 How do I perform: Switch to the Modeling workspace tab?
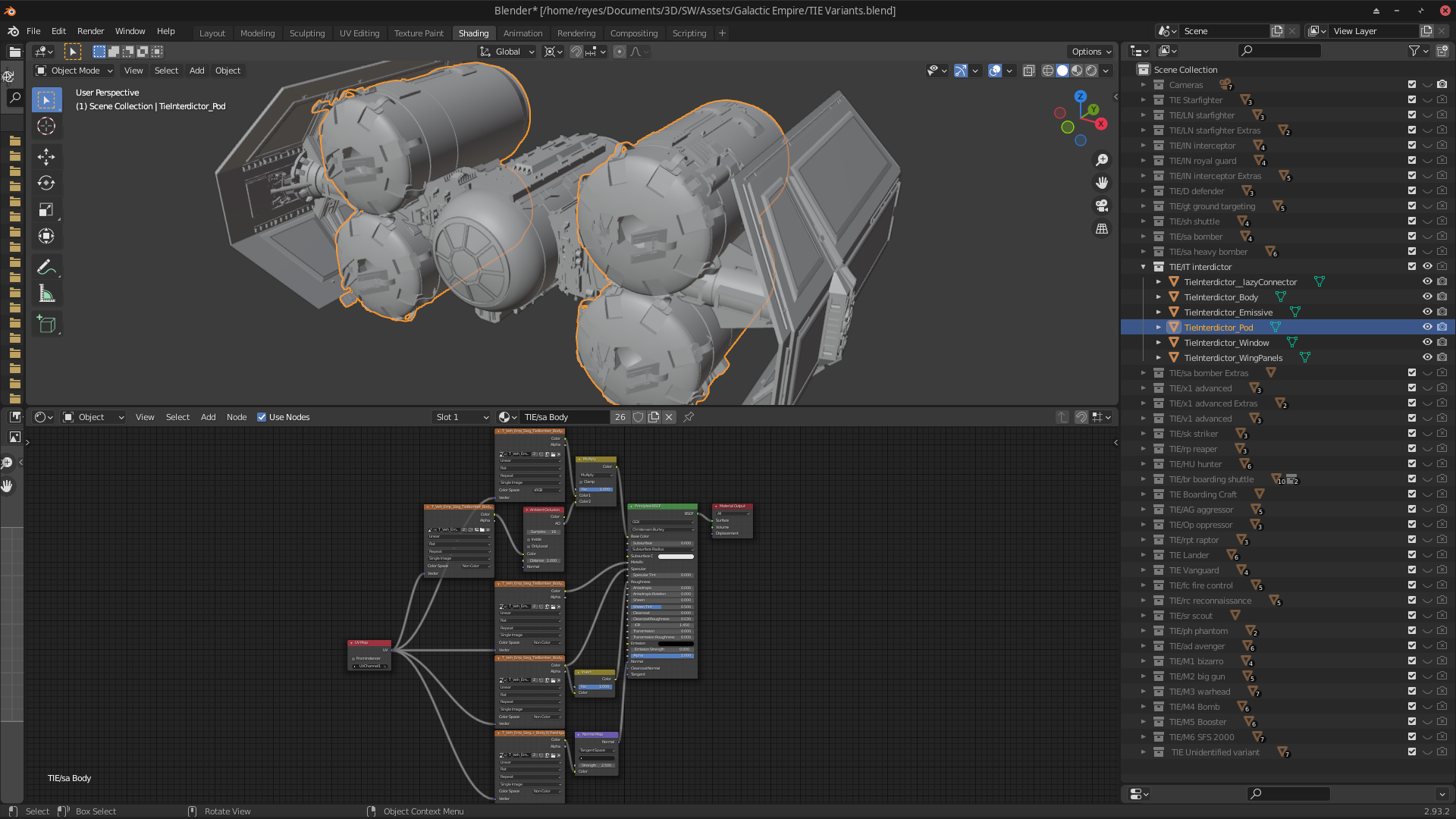257,33
